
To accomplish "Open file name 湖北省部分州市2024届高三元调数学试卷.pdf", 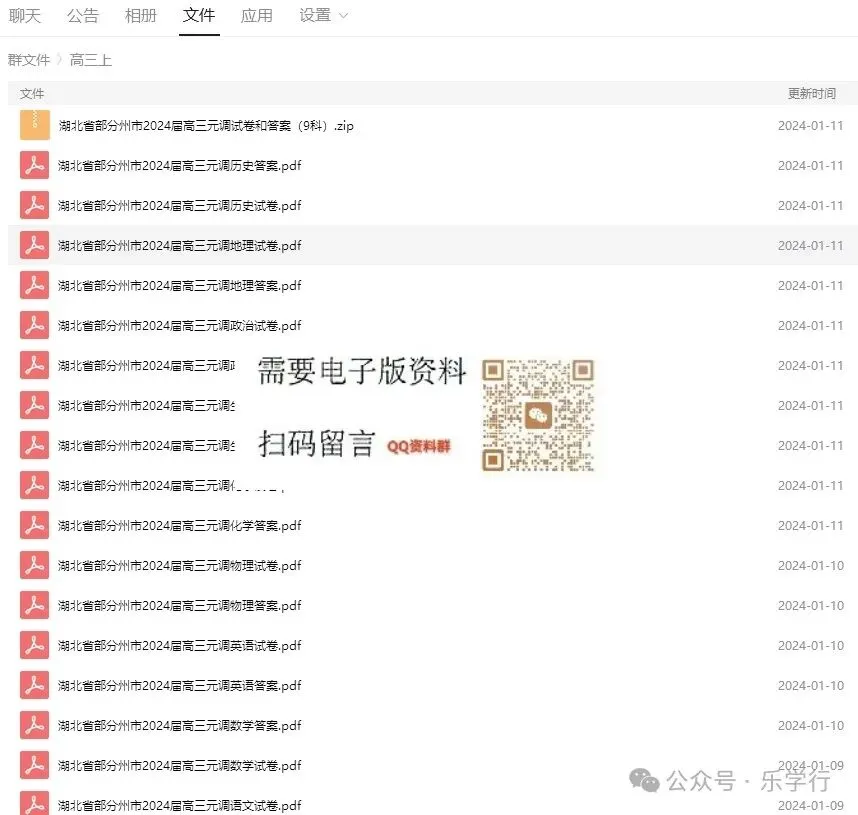I will [x=179, y=766].
